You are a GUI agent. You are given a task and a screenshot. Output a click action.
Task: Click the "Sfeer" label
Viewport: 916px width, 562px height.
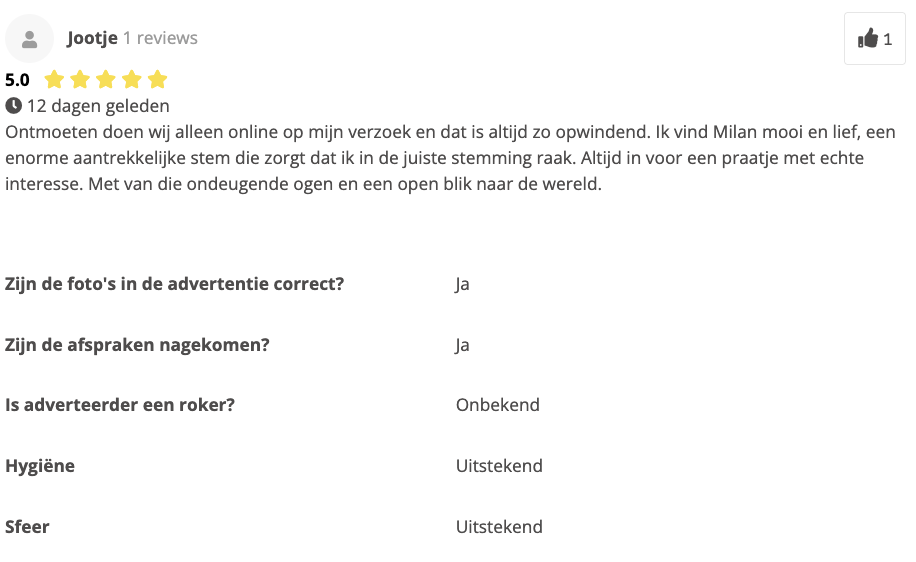tap(27, 527)
